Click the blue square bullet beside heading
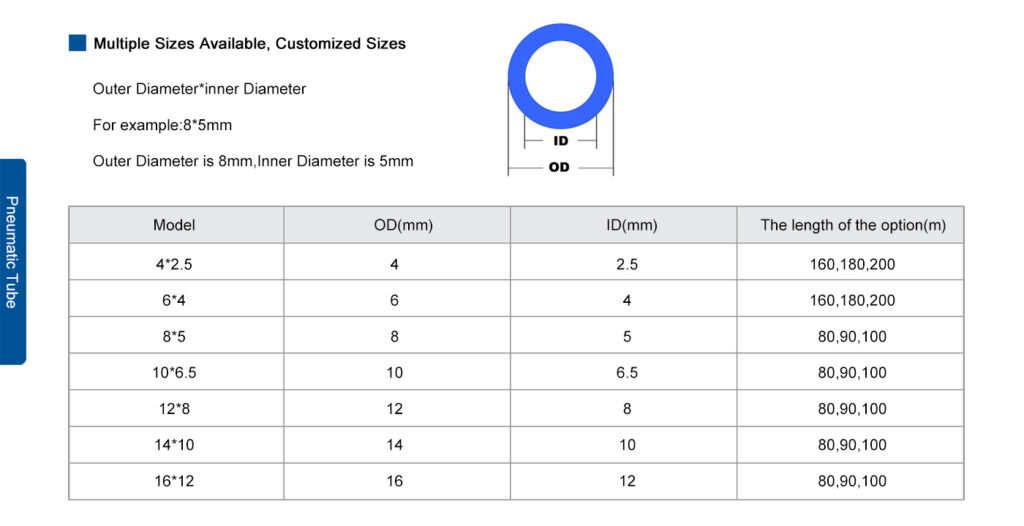This screenshot has width=1024, height=526. (77, 43)
